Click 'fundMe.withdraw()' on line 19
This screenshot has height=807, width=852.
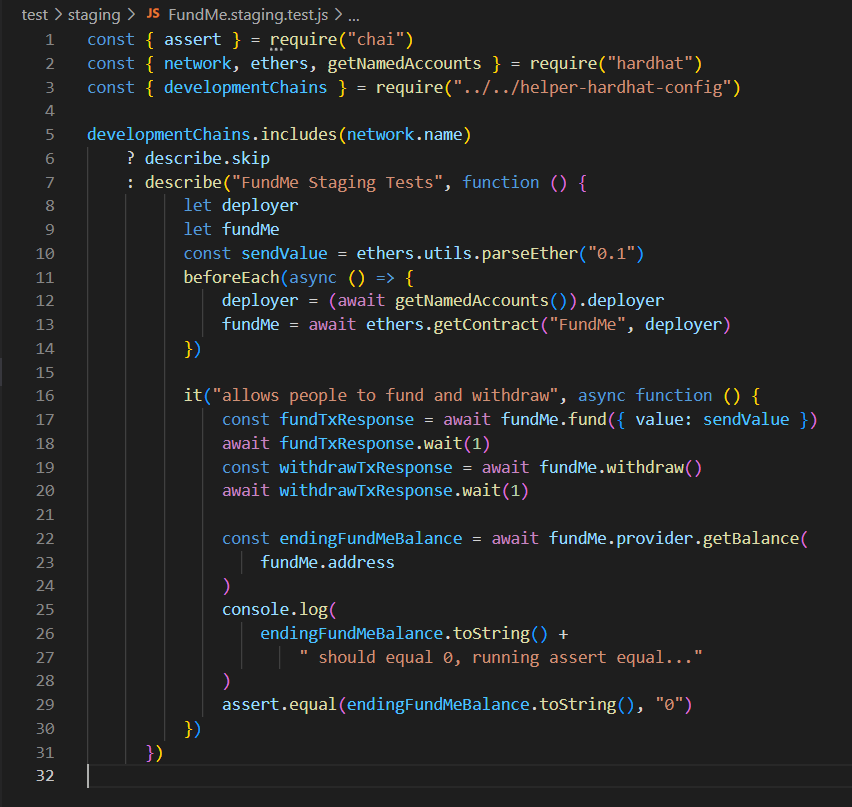[621, 467]
